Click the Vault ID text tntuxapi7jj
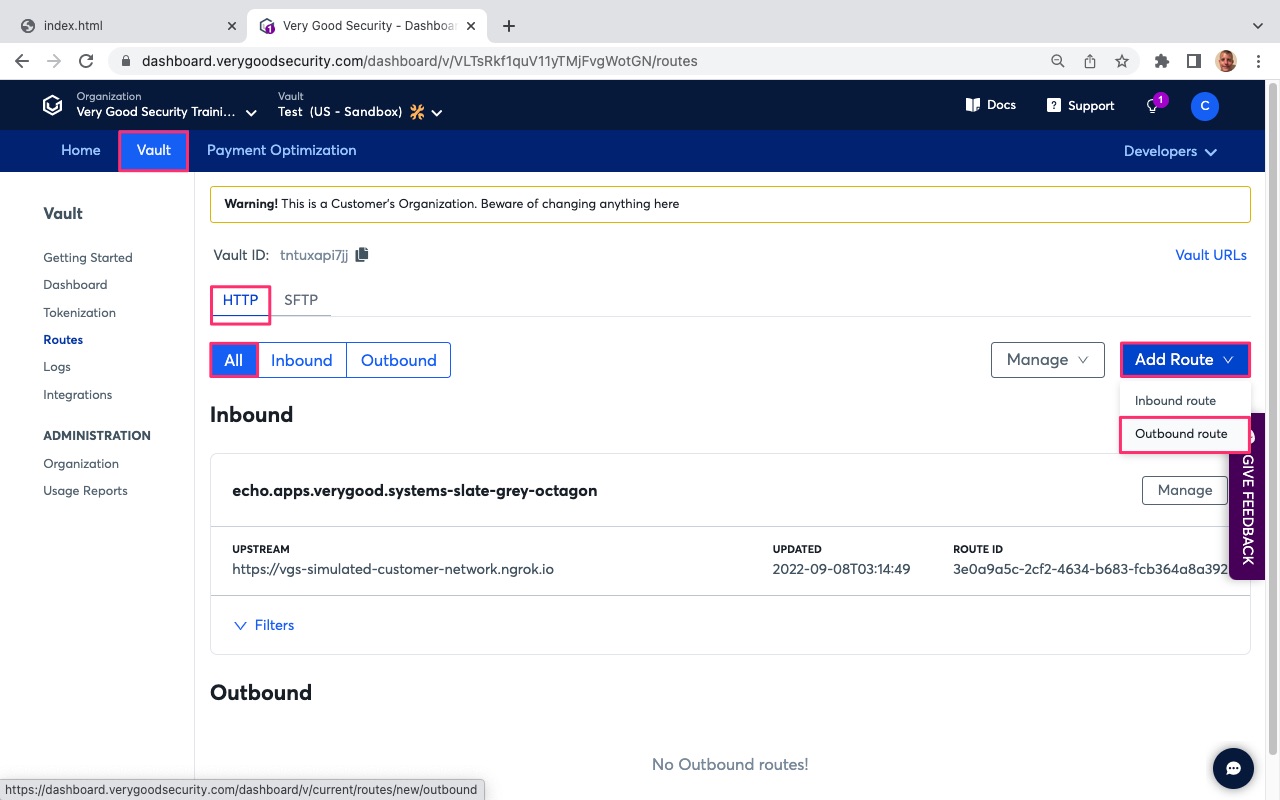 314,255
